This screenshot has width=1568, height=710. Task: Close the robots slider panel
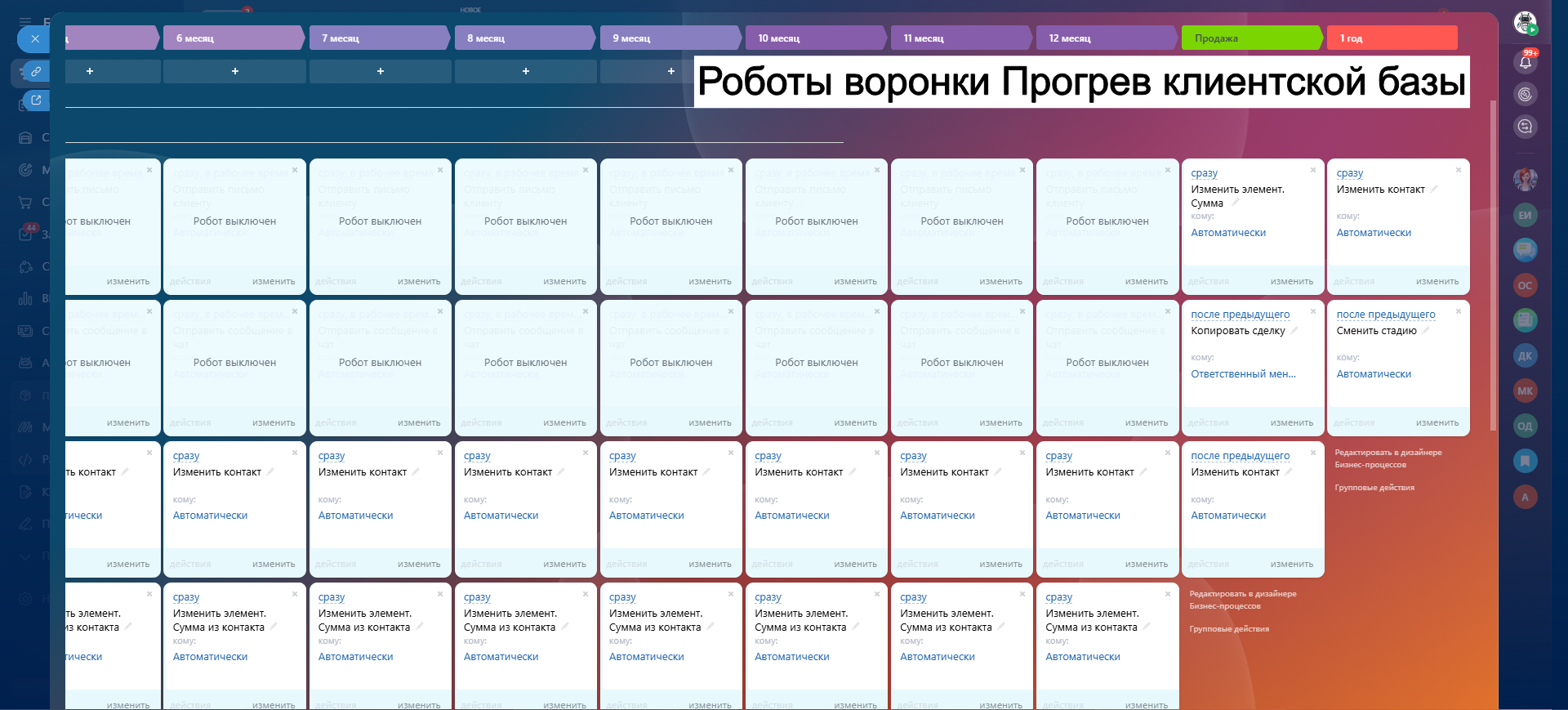(34, 38)
